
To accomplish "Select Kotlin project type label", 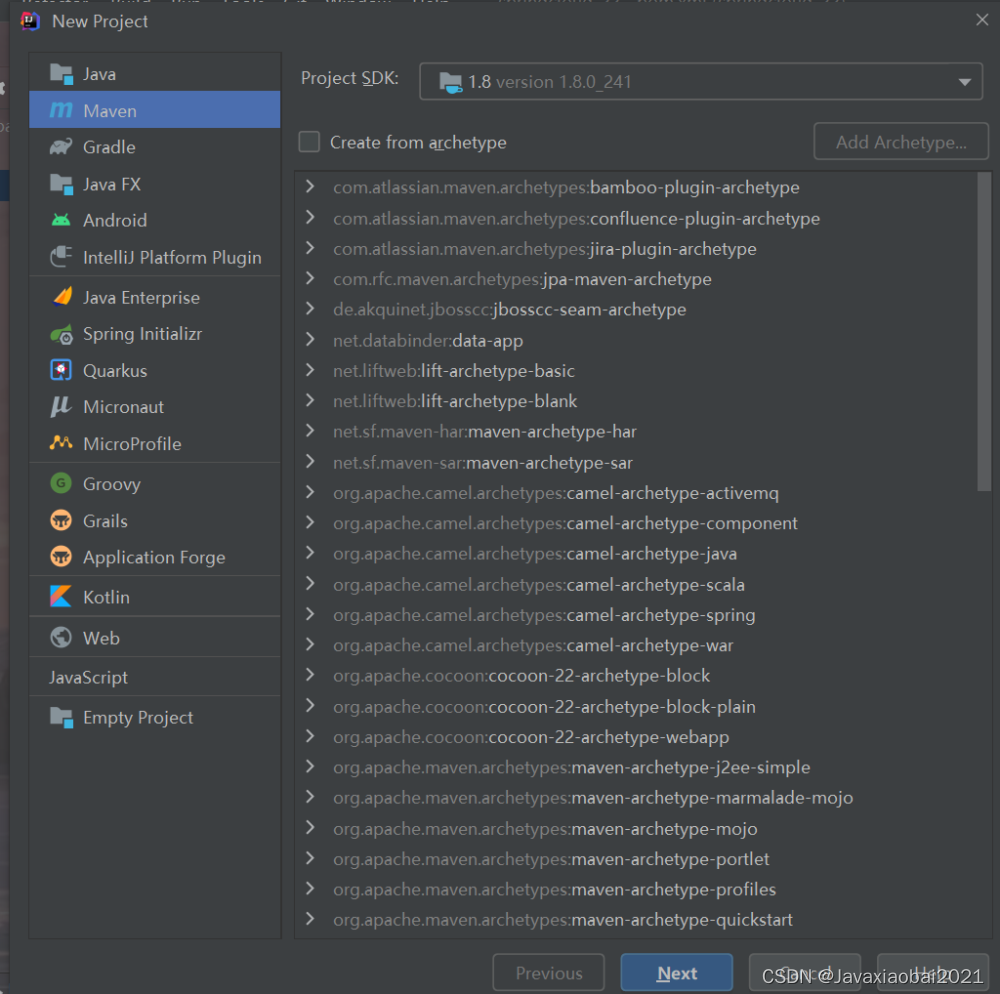I will pos(106,597).
